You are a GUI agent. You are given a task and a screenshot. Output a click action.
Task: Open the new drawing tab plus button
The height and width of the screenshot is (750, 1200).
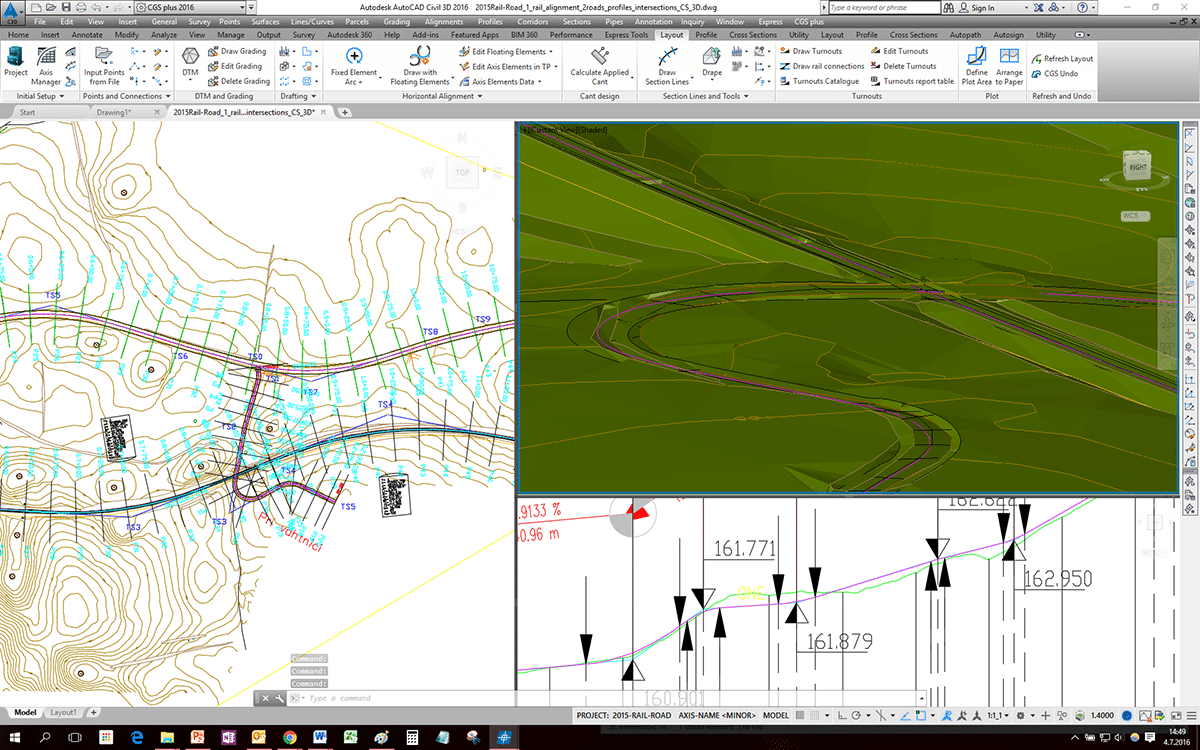[x=345, y=113]
